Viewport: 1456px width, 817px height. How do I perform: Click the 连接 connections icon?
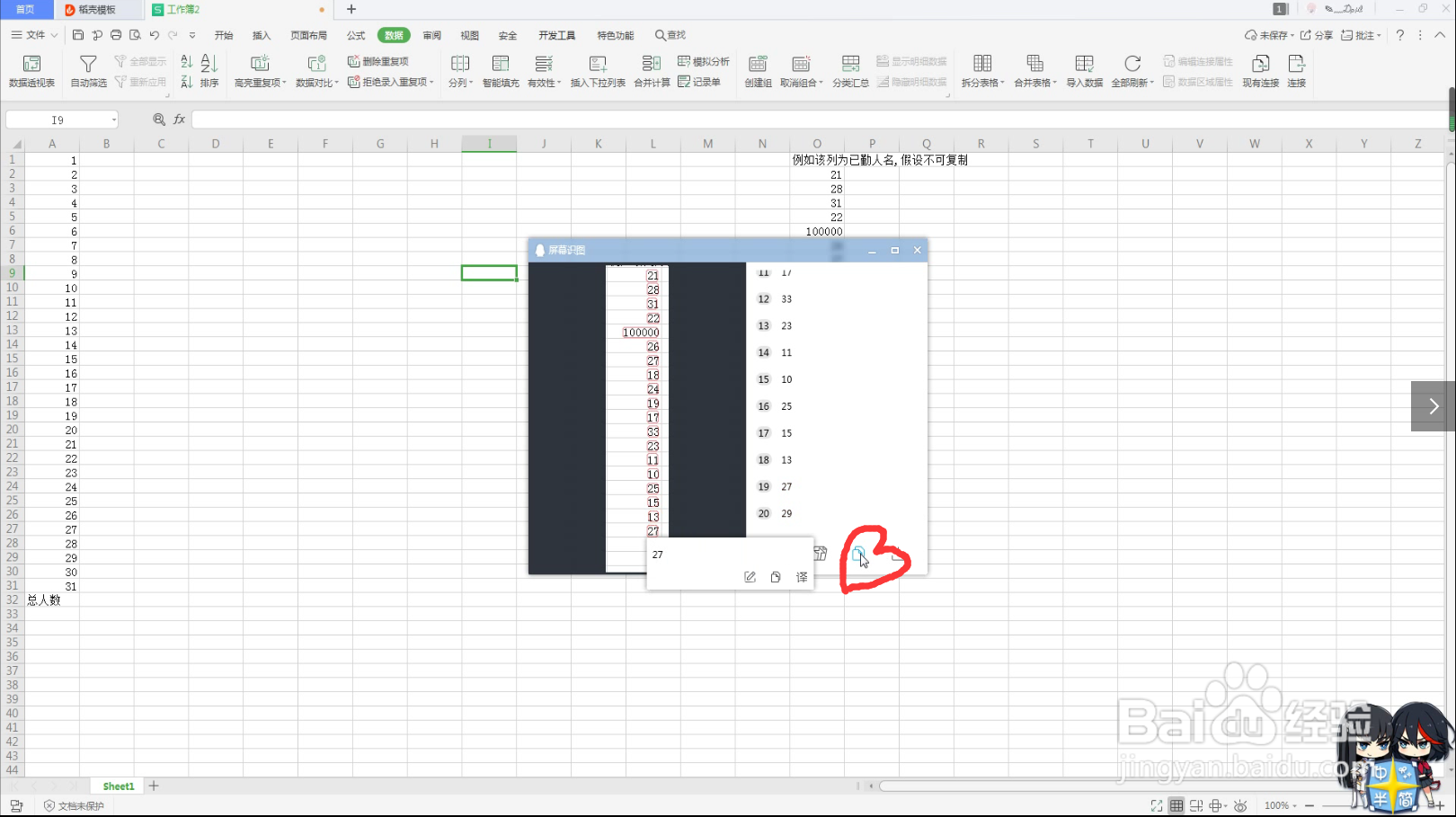click(x=1296, y=71)
